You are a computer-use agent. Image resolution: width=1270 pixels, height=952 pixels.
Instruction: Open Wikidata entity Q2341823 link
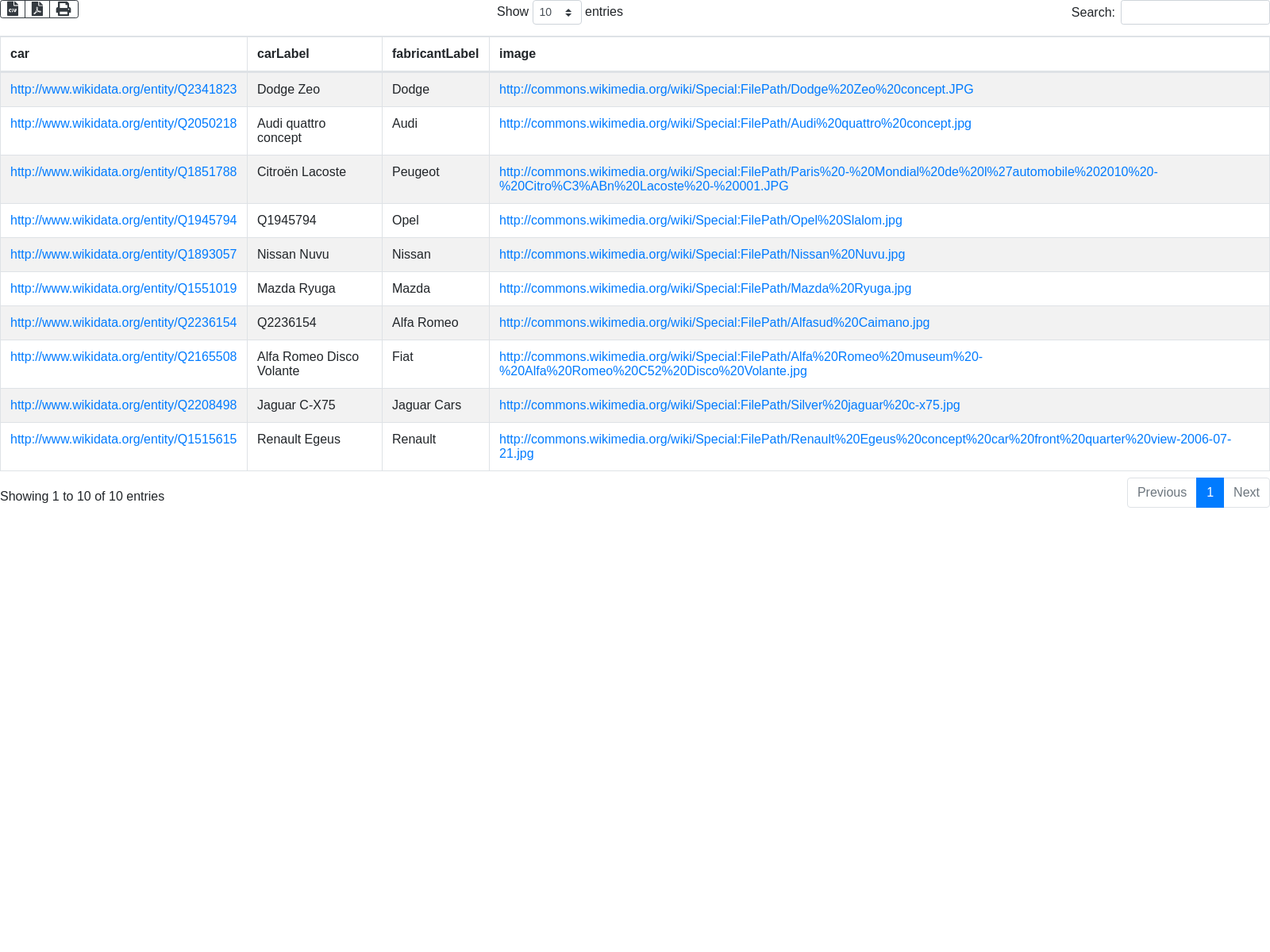(x=123, y=90)
